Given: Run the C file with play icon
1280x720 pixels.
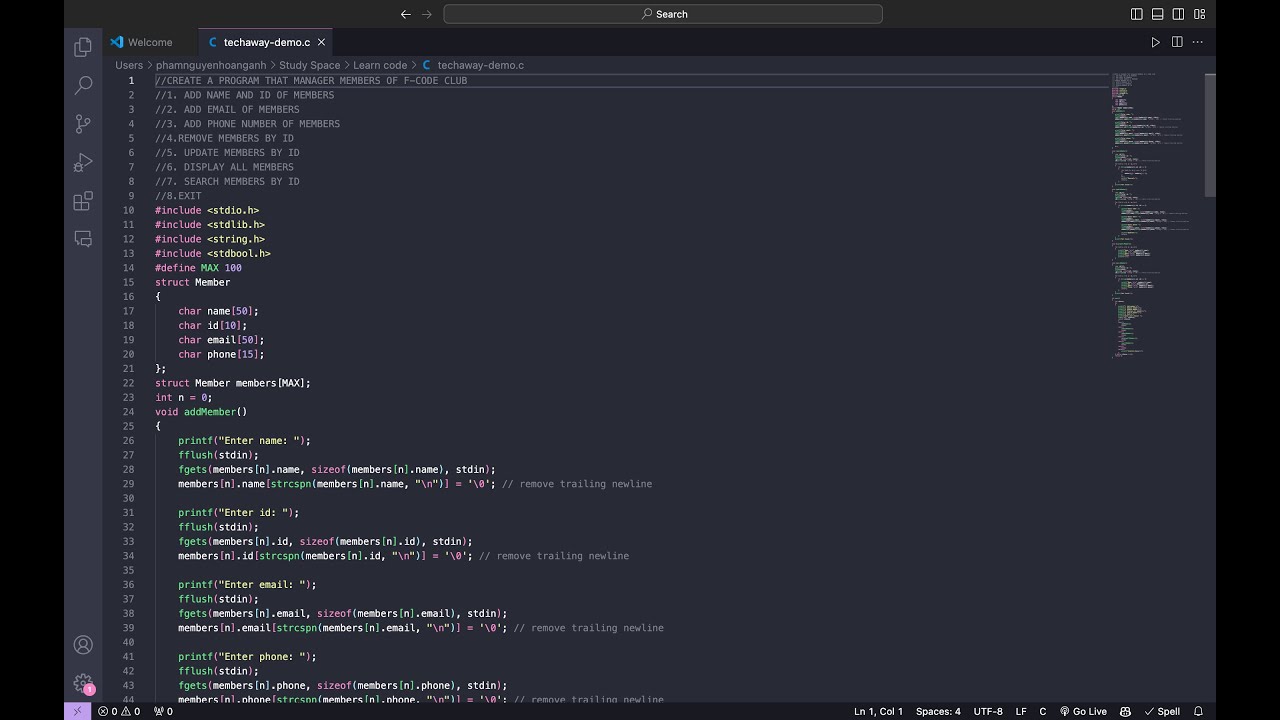Looking at the screenshot, I should [x=1155, y=42].
